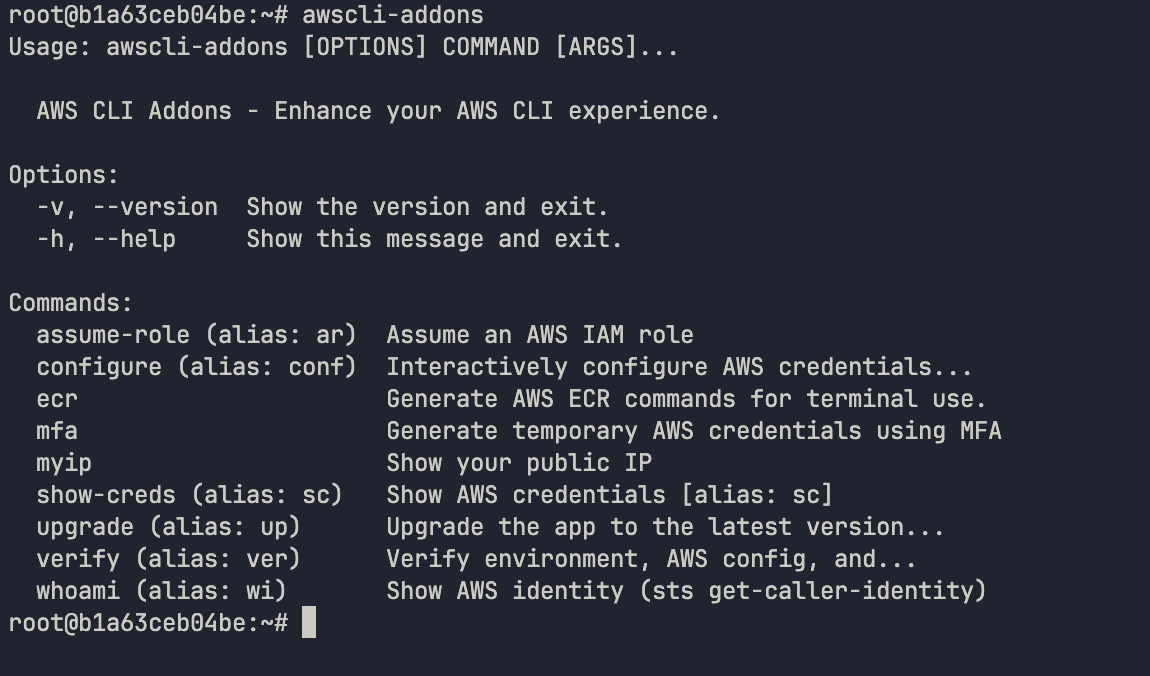Screen dimensions: 1150x676
Task: Click the --help option flag
Action: (x=134, y=239)
